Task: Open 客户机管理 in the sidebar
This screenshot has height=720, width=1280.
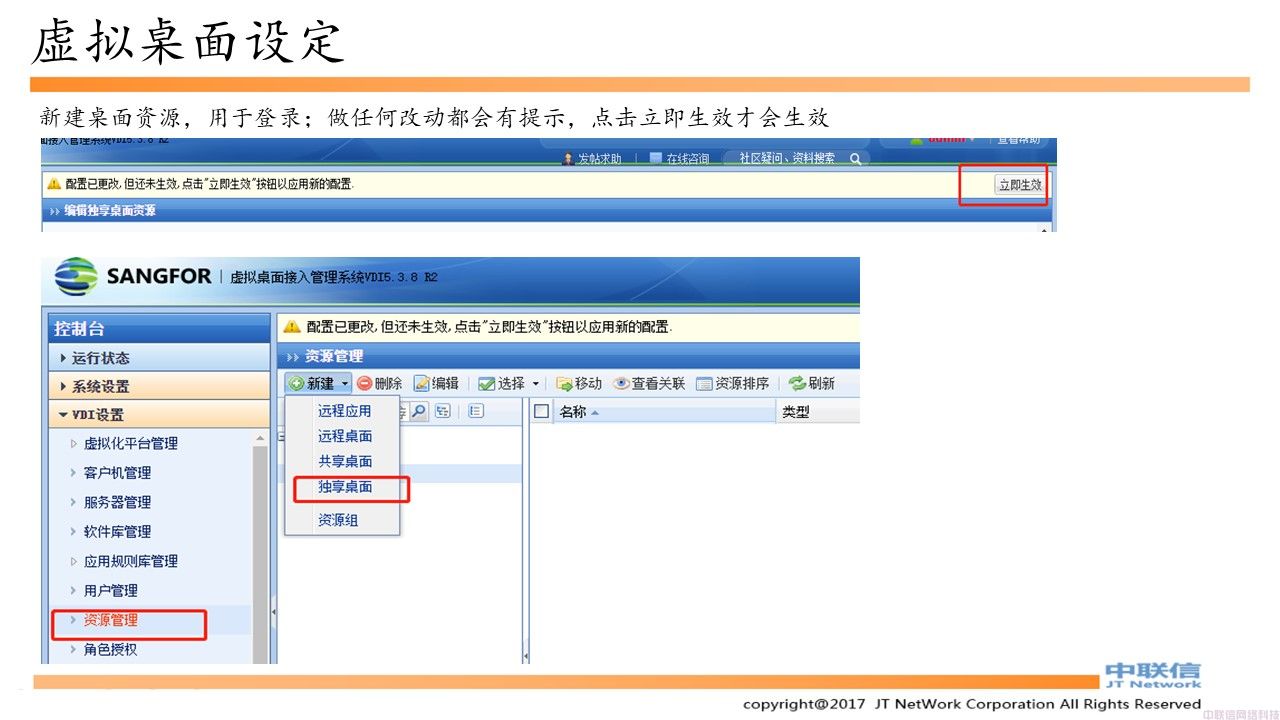Action: [x=117, y=473]
